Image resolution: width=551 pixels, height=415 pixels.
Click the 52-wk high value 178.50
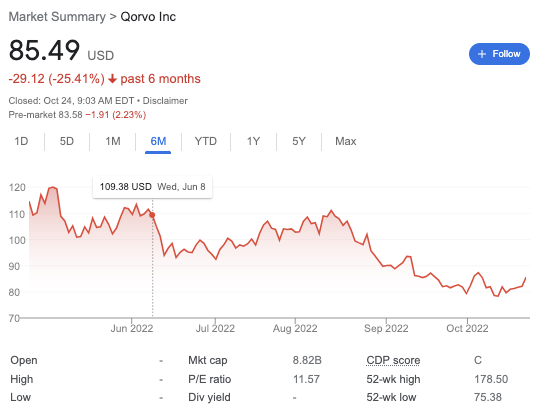pyautogui.click(x=491, y=379)
